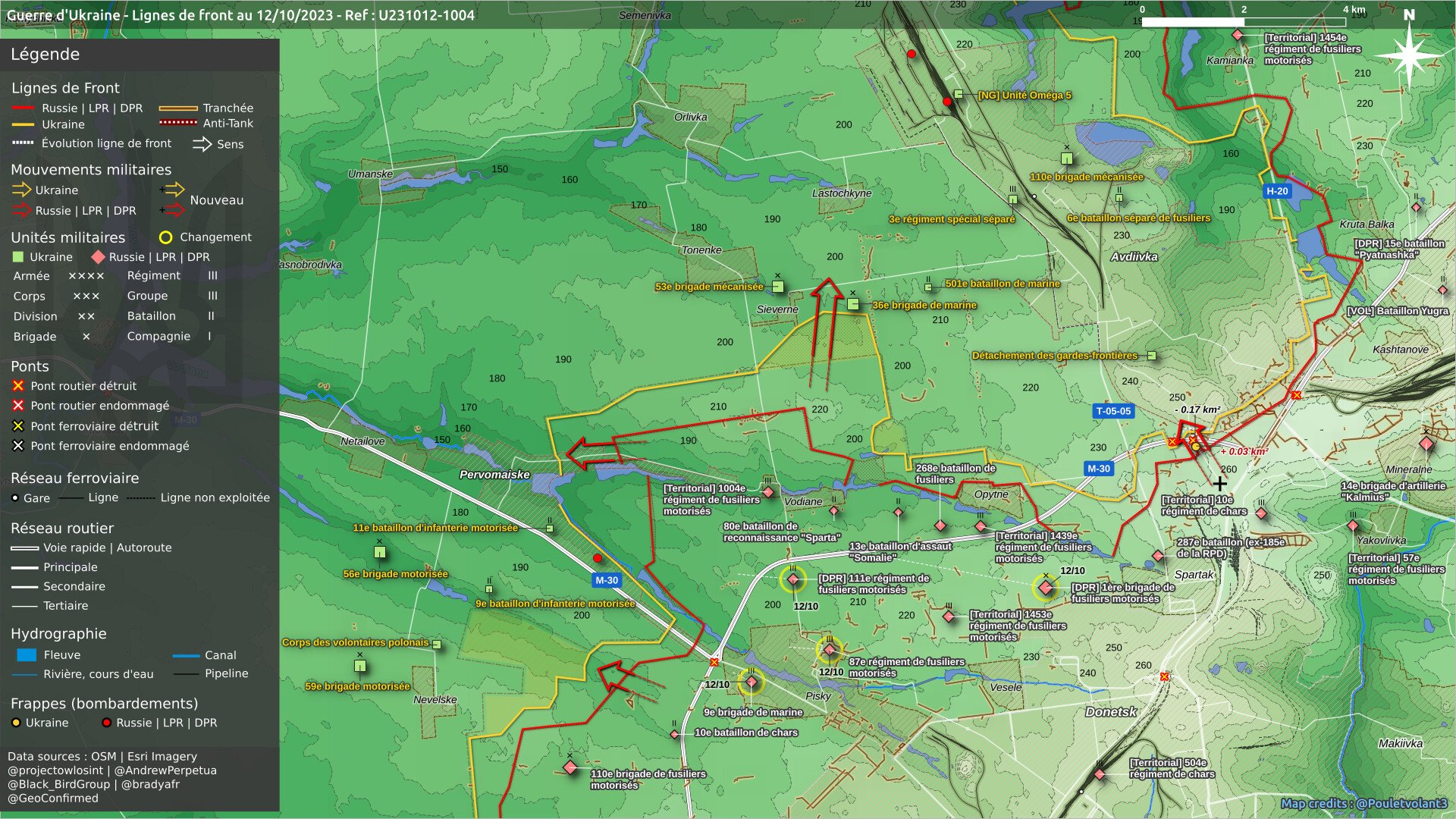The image size is (1456, 819).
Task: Click the Territorial 1004e régiment diamond marker
Action: coord(767,492)
